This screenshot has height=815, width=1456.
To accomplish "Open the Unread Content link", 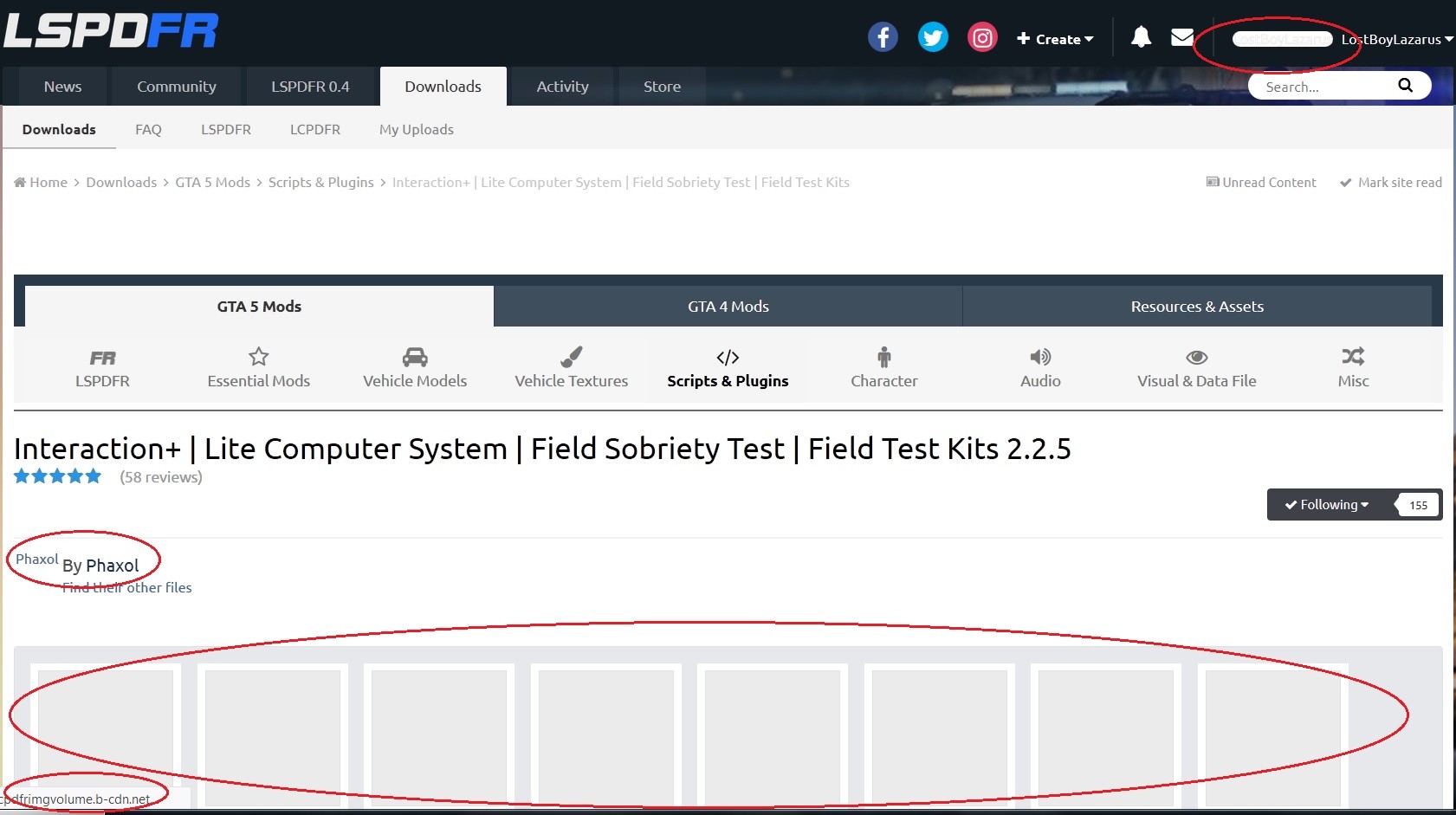I will pyautogui.click(x=1261, y=183).
